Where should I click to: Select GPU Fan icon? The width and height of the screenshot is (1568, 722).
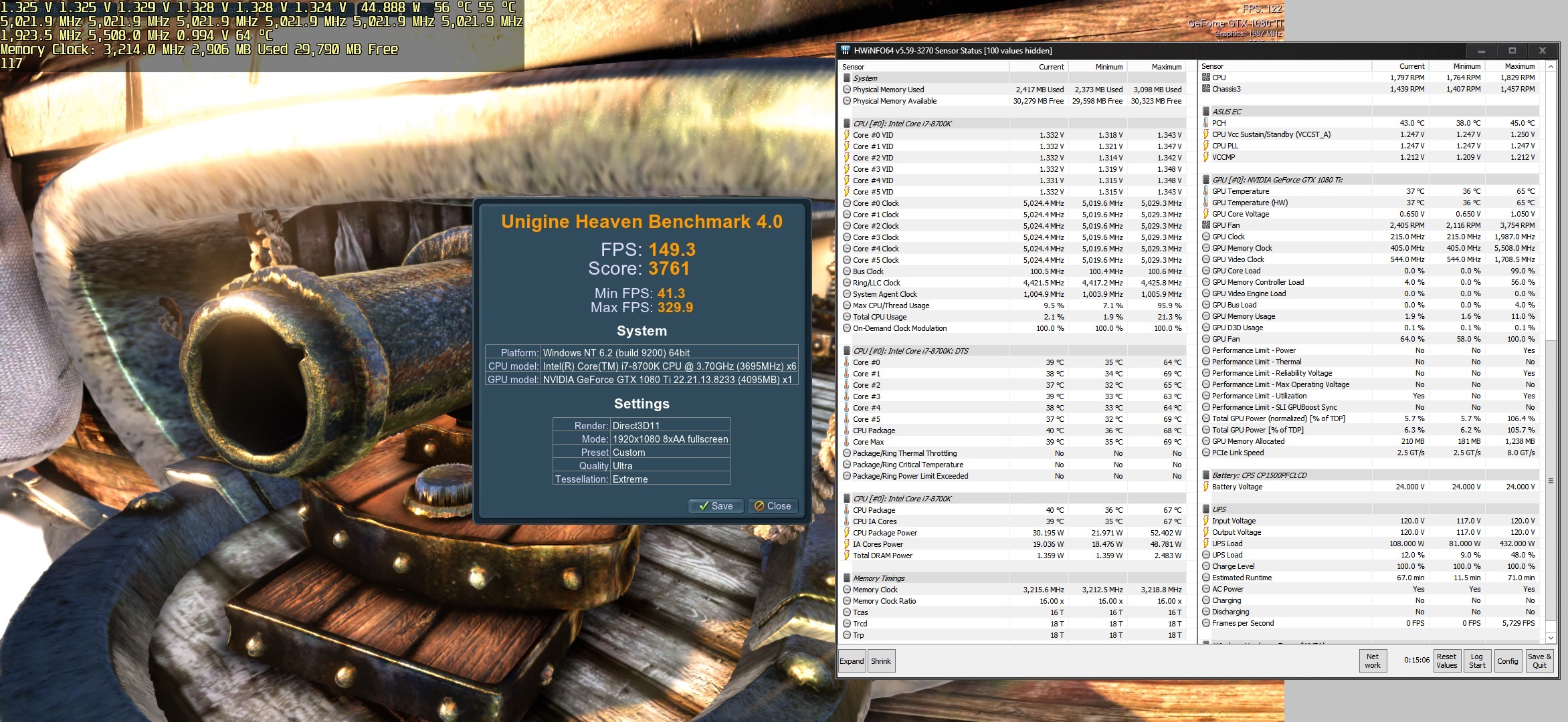tap(1206, 225)
